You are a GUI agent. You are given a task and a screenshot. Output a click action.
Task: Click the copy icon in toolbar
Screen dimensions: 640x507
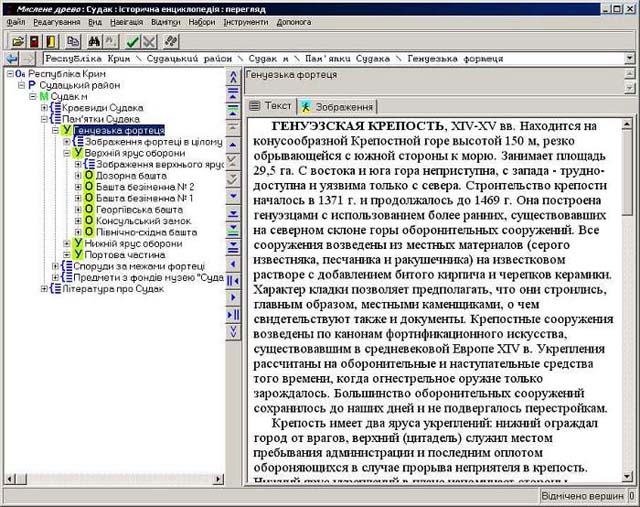[73, 41]
